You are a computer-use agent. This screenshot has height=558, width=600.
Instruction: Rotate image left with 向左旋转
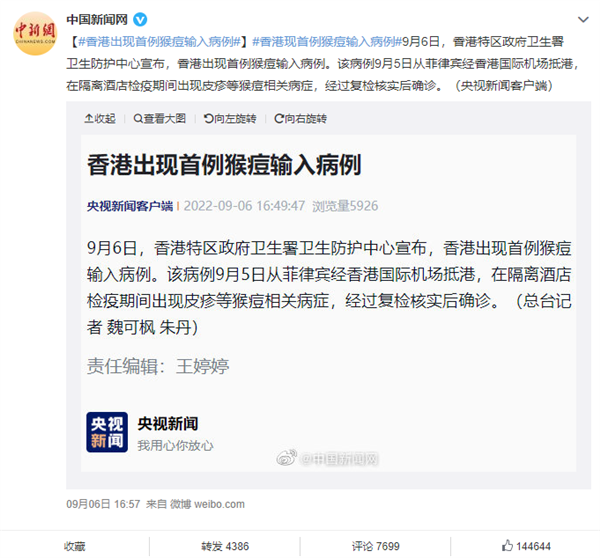tap(230, 119)
